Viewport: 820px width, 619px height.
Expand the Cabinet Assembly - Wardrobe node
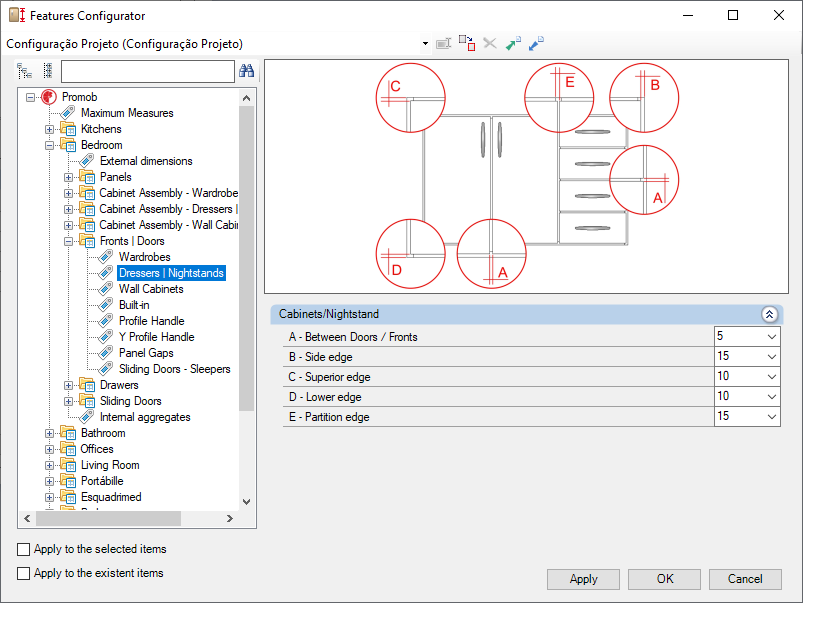(x=69, y=193)
